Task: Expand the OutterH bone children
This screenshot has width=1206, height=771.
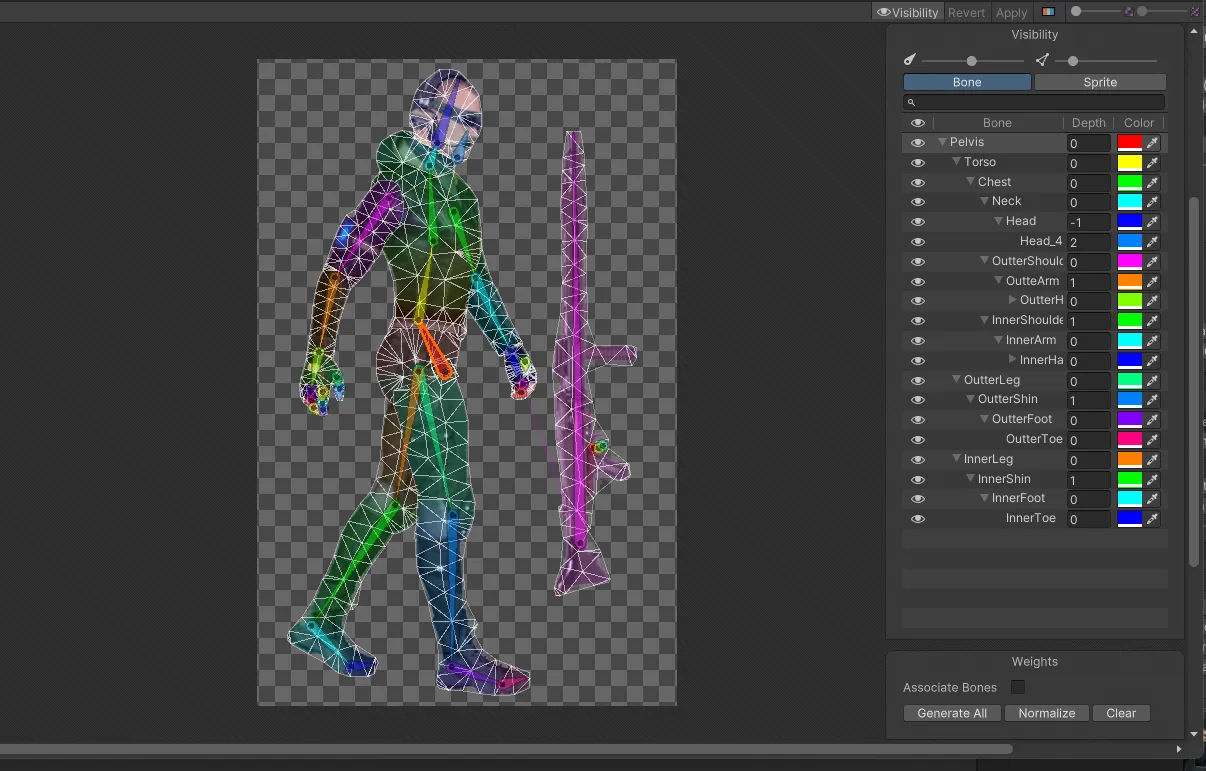Action: (1013, 301)
